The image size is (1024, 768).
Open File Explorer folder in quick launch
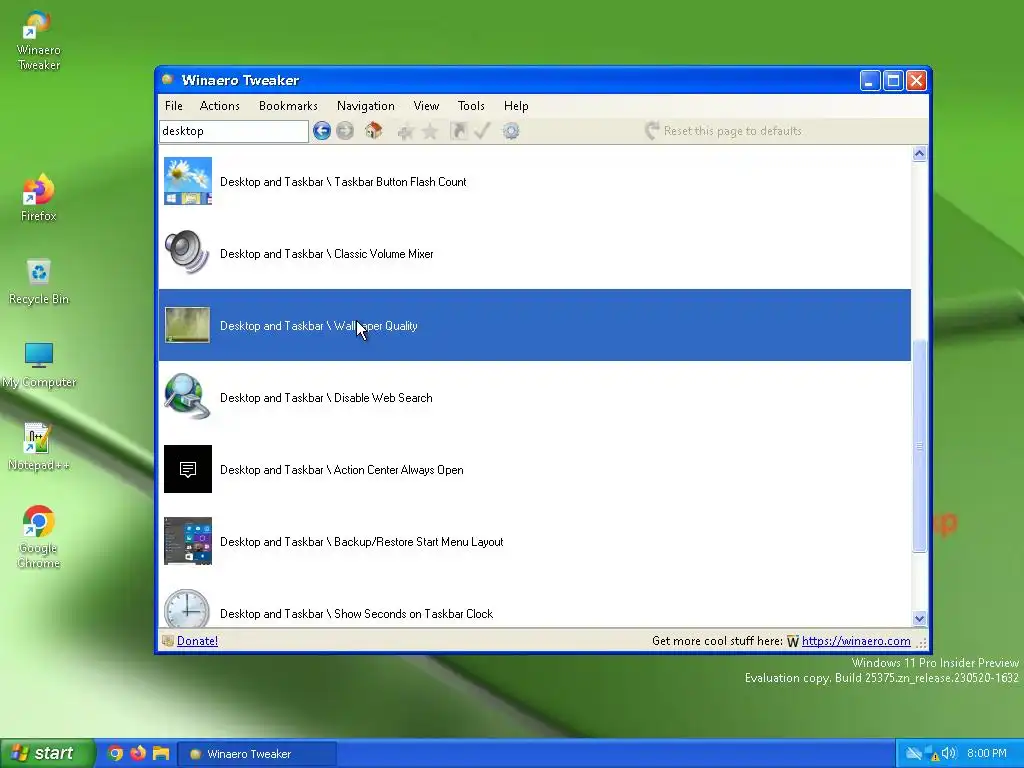[x=161, y=754]
